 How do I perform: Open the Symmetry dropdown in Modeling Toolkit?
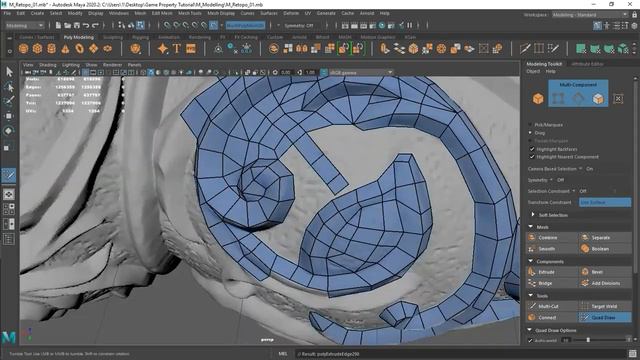[551, 180]
